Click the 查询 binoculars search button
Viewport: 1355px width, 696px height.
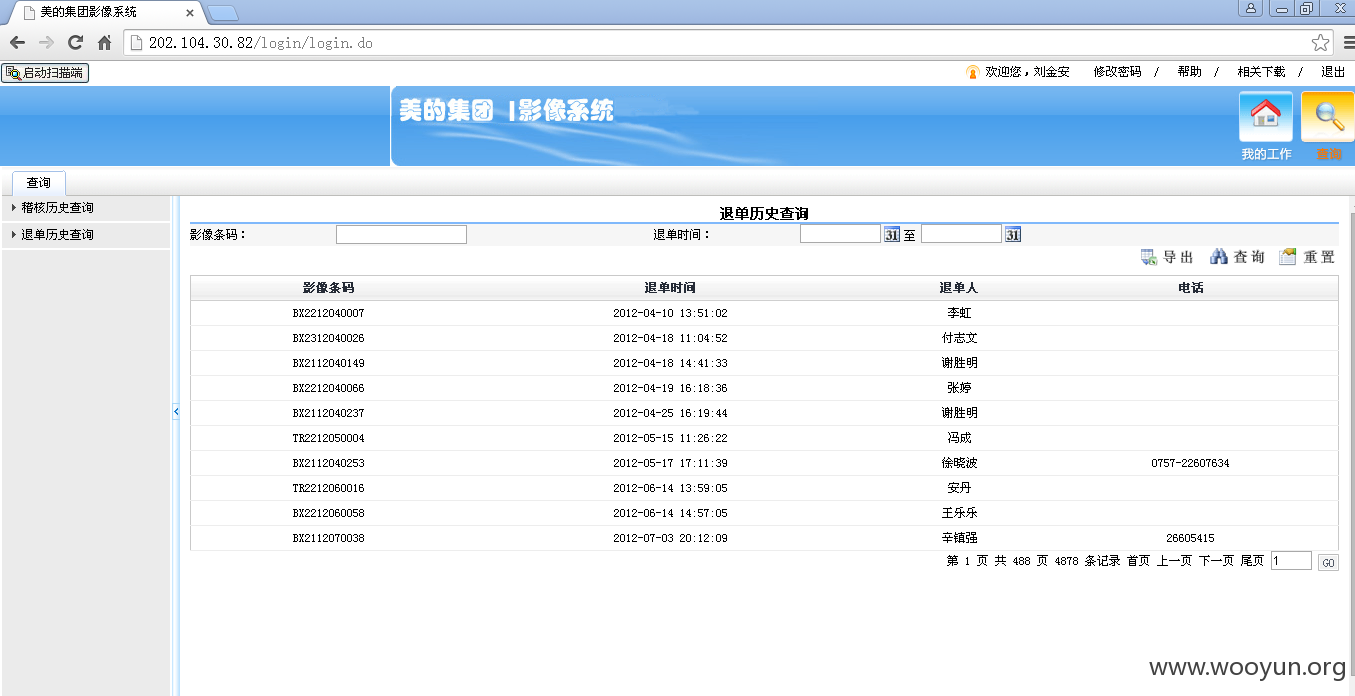click(1237, 257)
